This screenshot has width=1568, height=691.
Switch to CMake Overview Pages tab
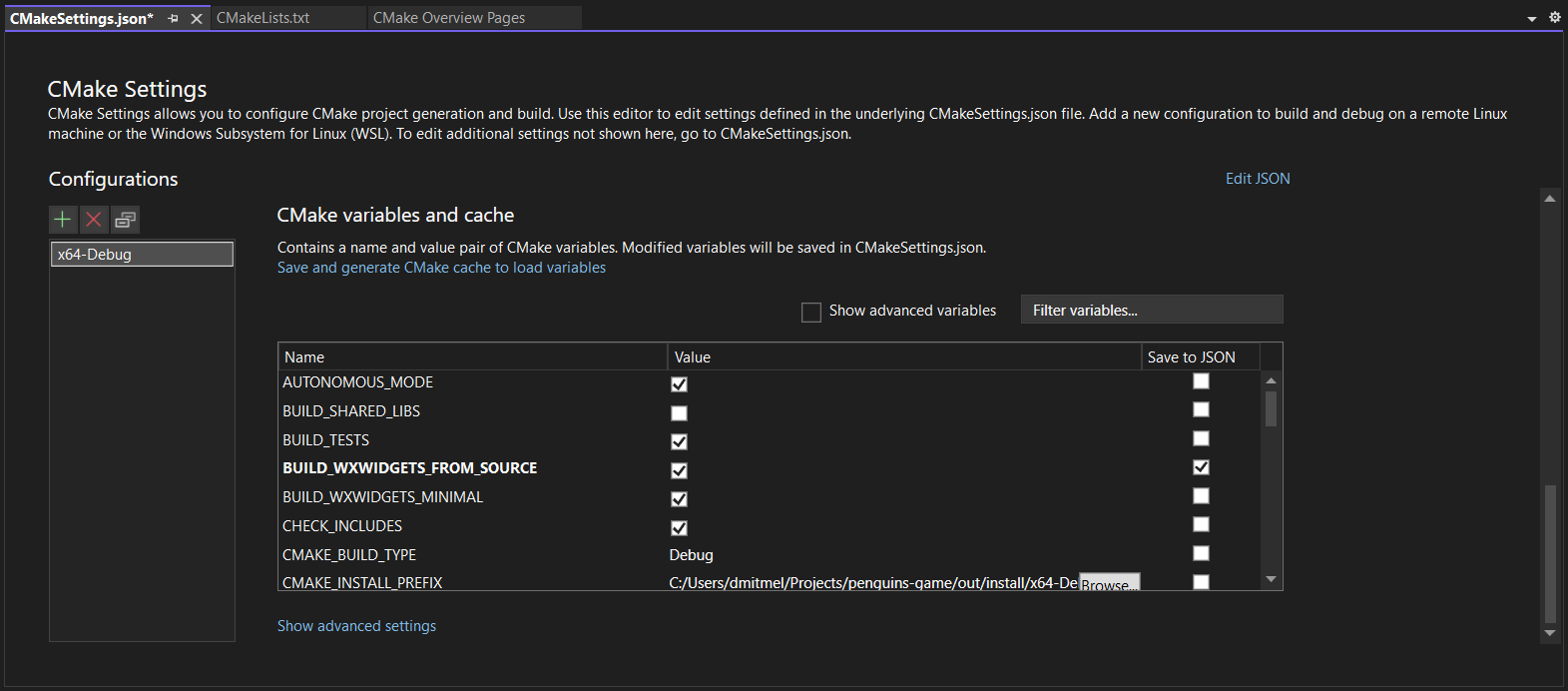pyautogui.click(x=449, y=18)
